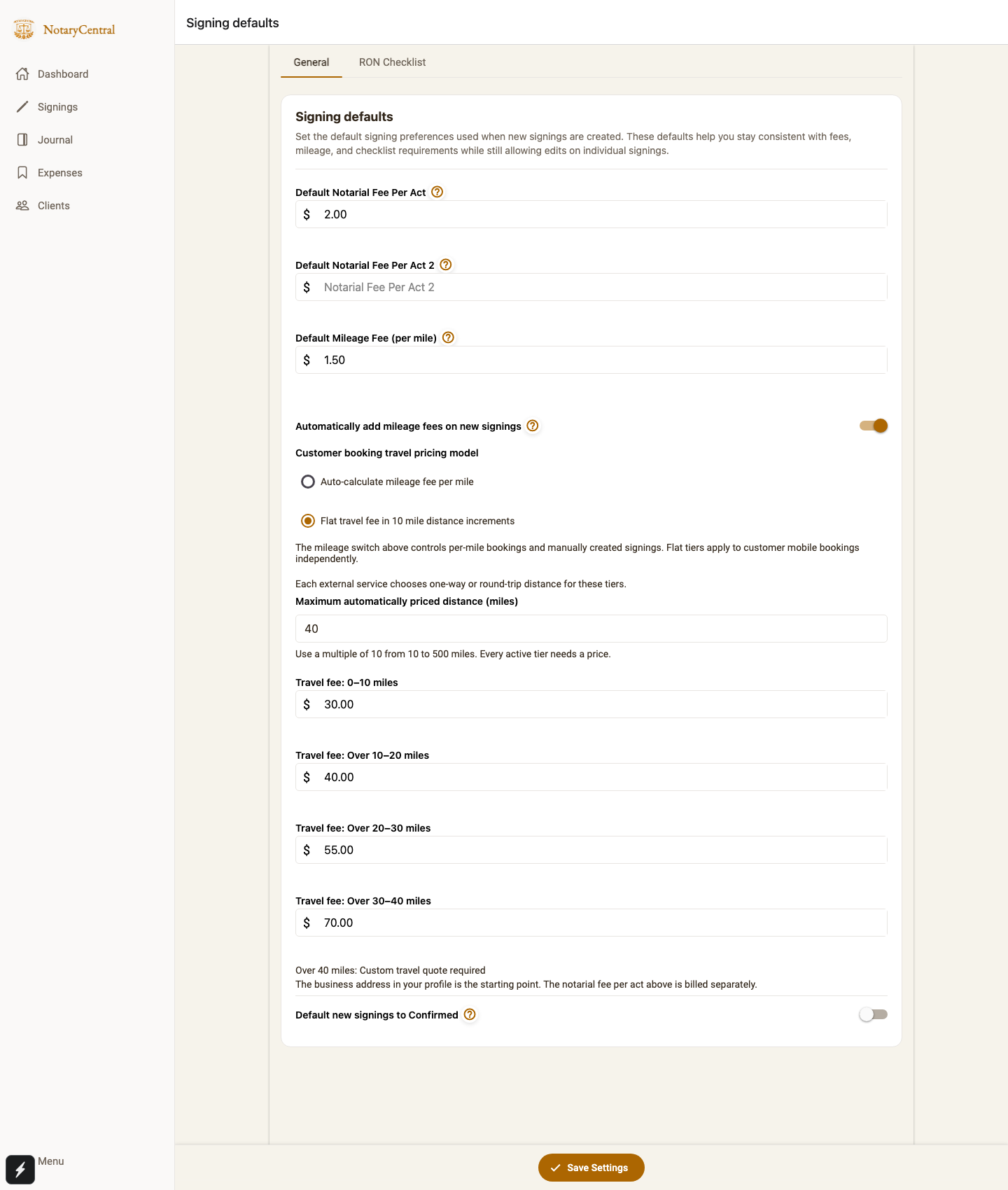This screenshot has width=1008, height=1190.
Task: Open help icon for Default new signings to Confirmed
Action: 470,1014
